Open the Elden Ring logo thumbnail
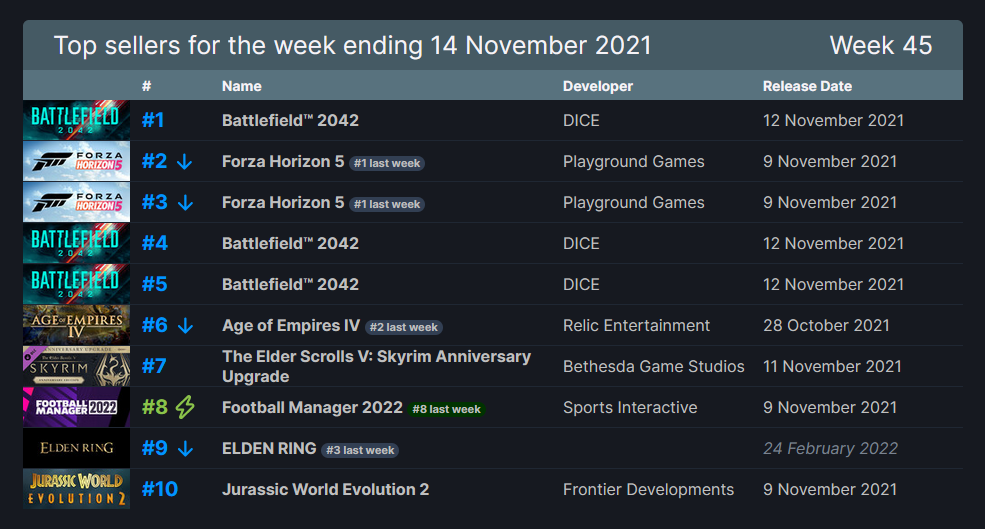Viewport: 985px width, 529px height. pos(77,448)
